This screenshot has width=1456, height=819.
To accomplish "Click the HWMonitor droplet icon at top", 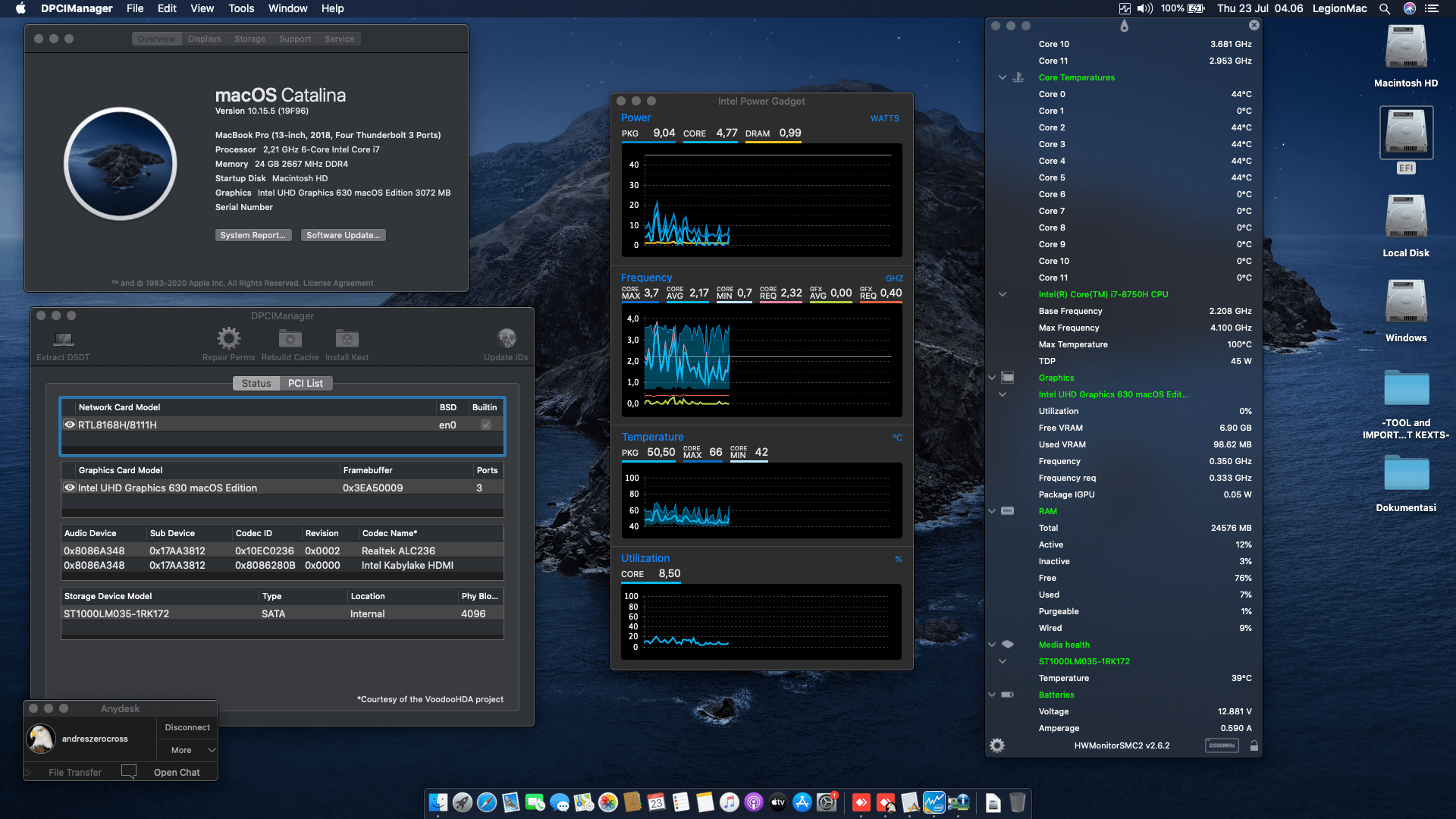I will [1124, 26].
